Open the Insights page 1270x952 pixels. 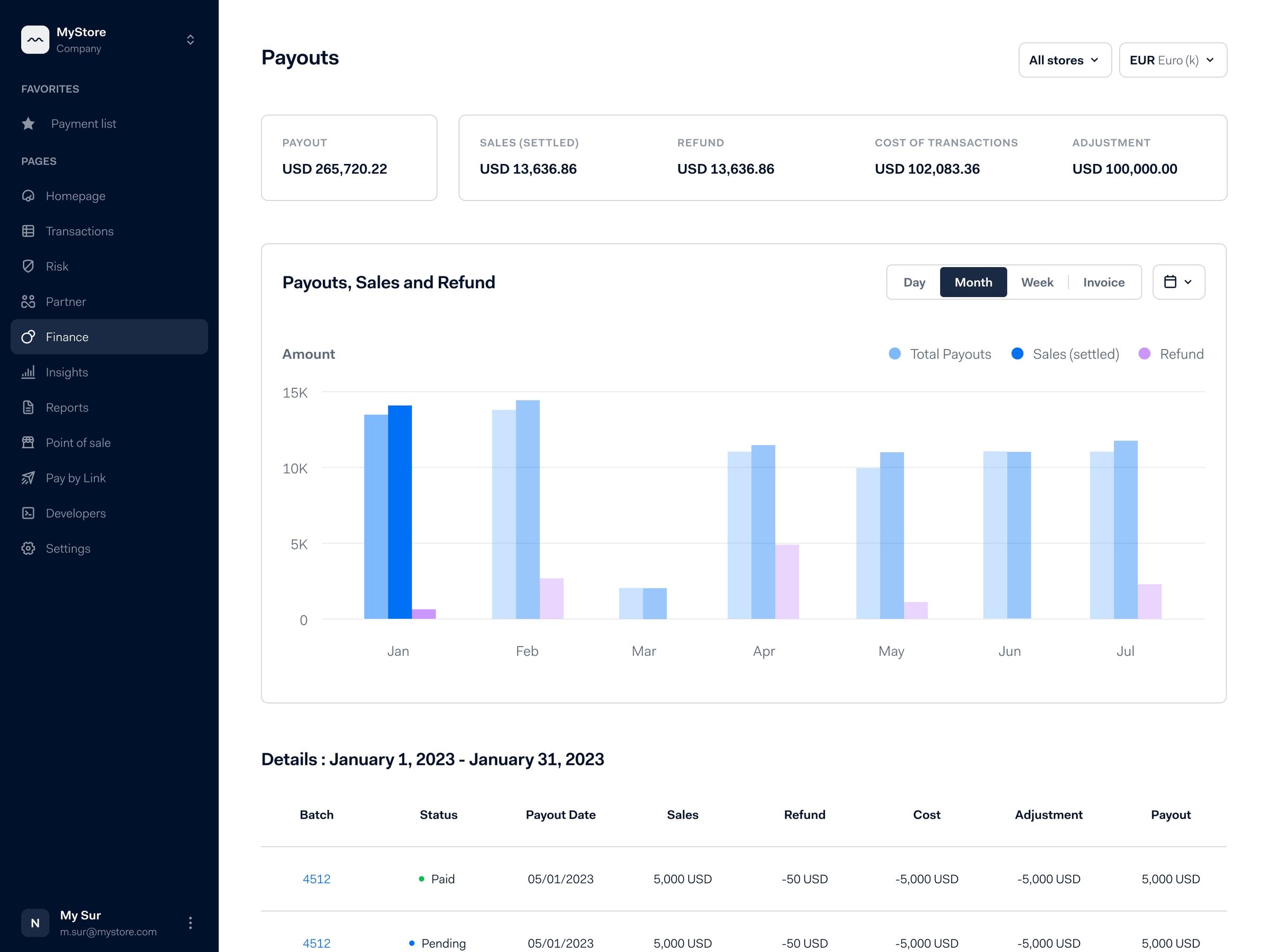tap(67, 372)
